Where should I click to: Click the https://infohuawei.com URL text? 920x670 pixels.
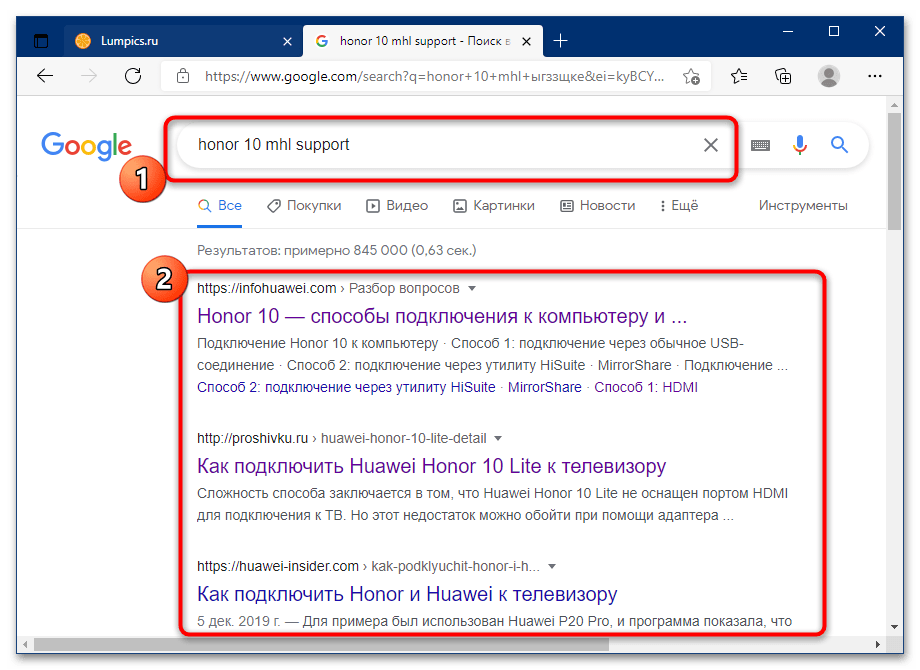(266, 289)
